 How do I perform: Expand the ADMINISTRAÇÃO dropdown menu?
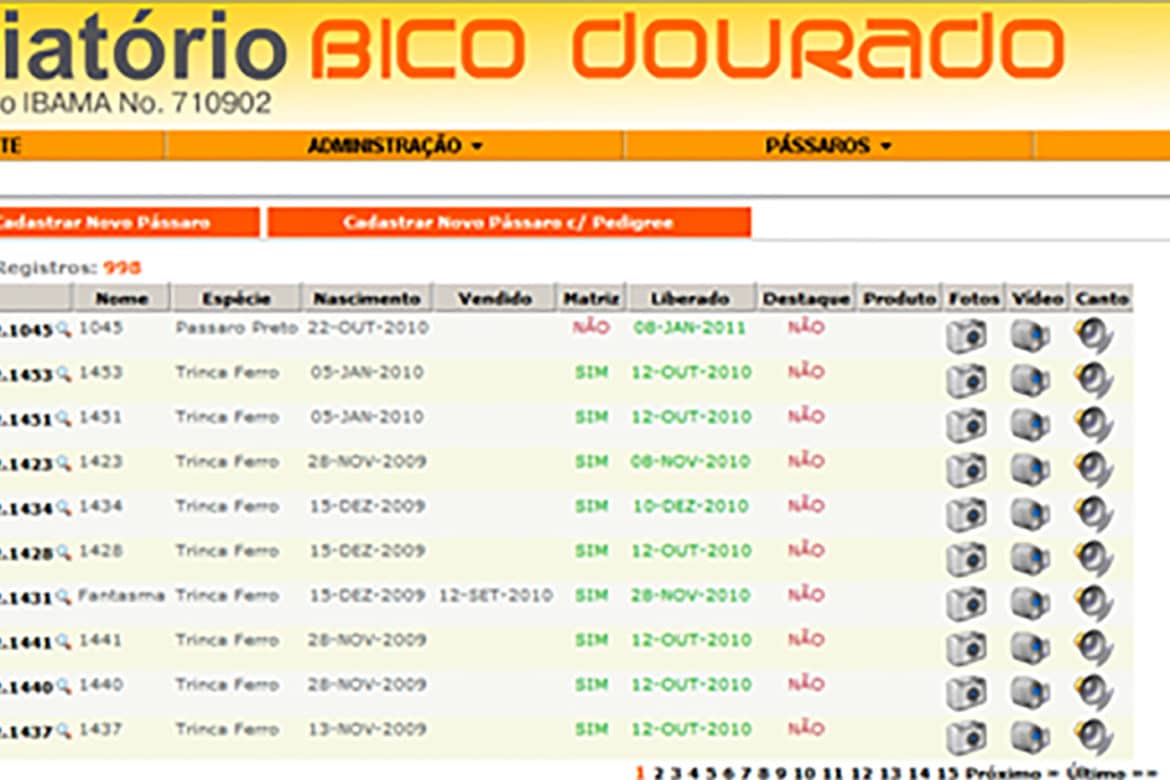[395, 146]
